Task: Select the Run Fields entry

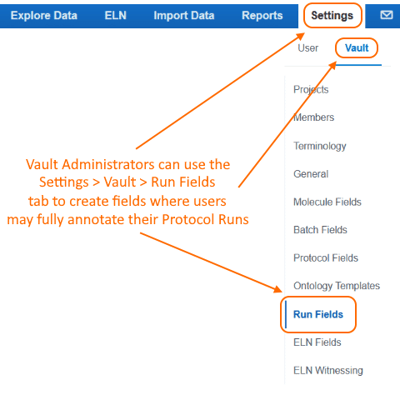Action: 318,314
